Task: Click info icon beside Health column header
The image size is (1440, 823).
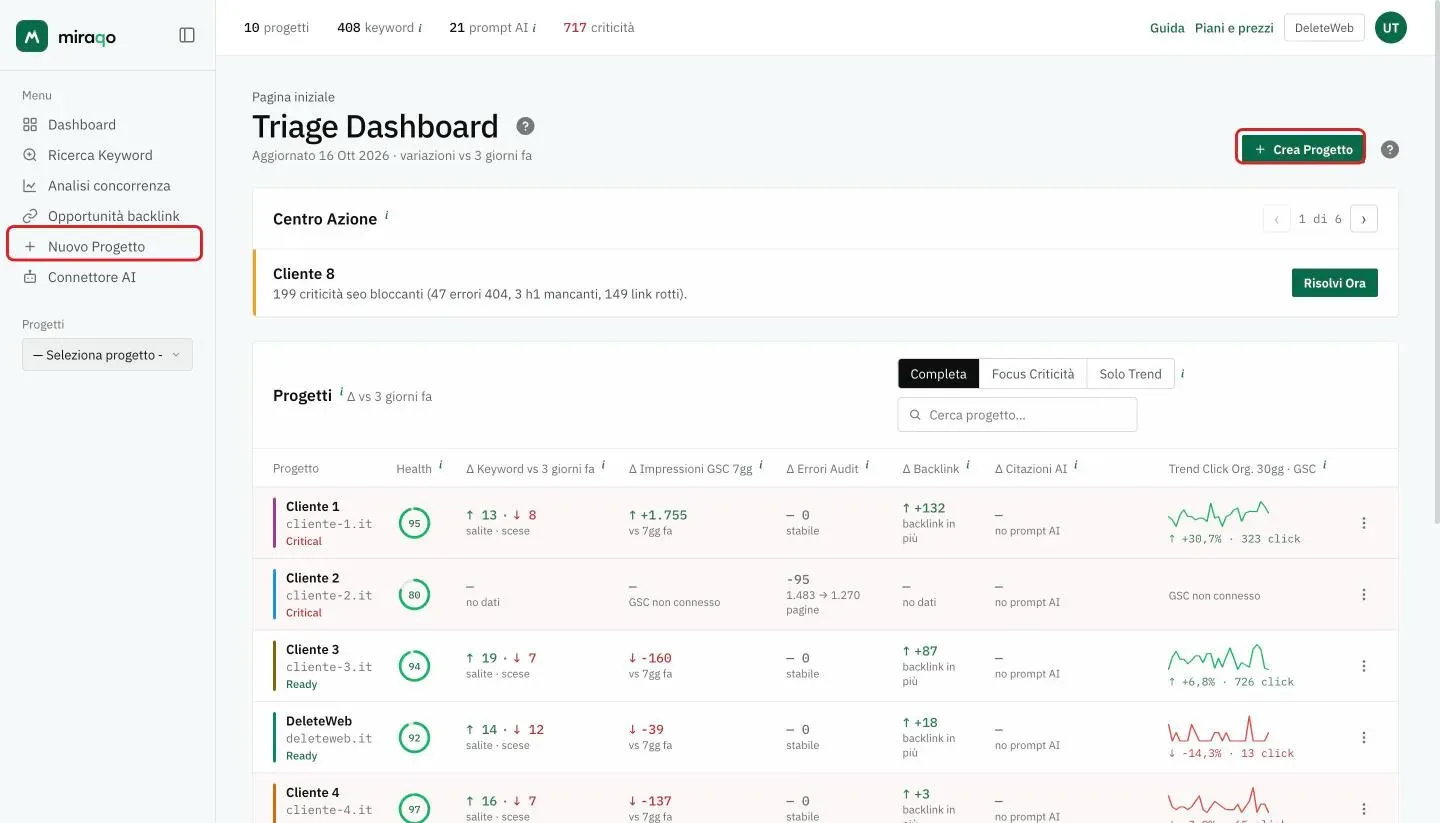Action: 440,465
